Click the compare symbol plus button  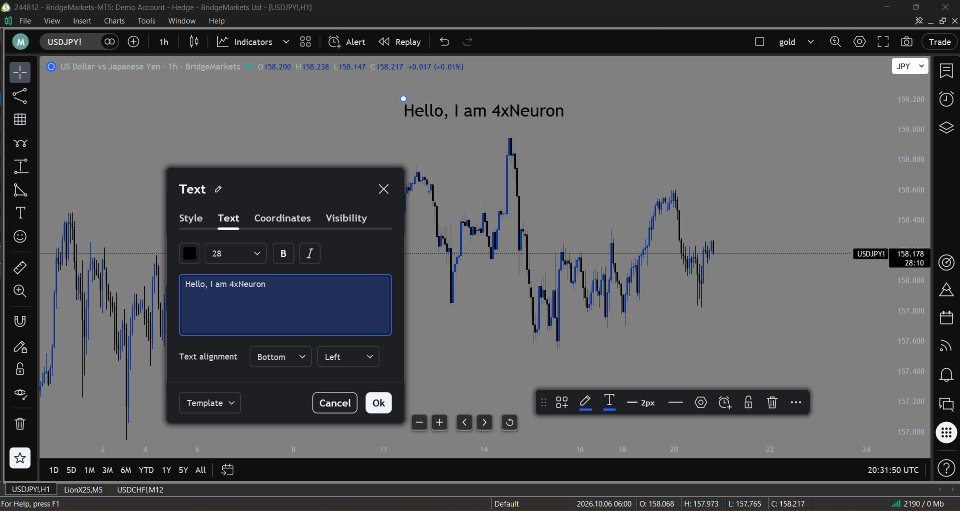133,42
